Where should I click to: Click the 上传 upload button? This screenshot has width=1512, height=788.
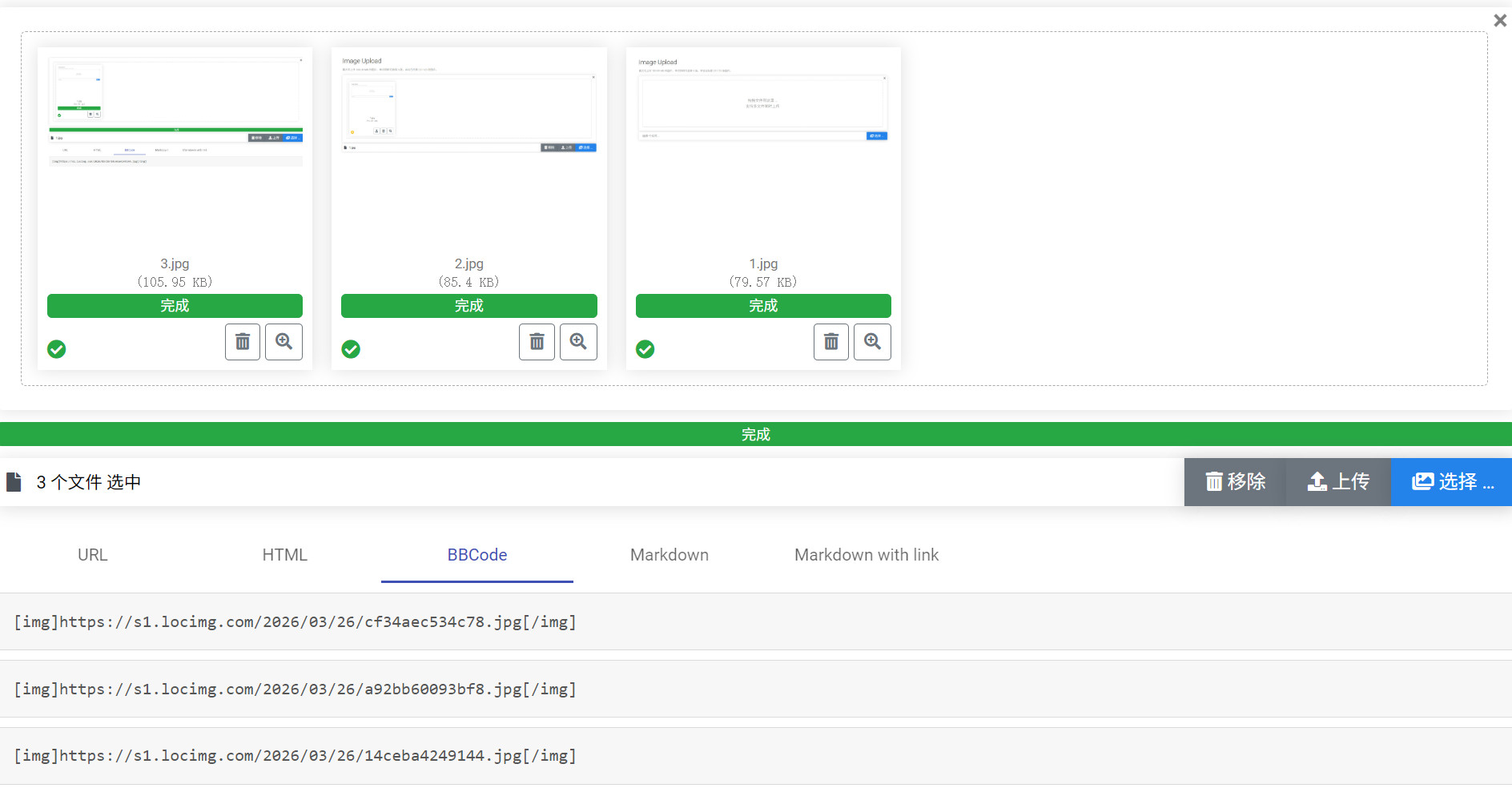tap(1338, 481)
